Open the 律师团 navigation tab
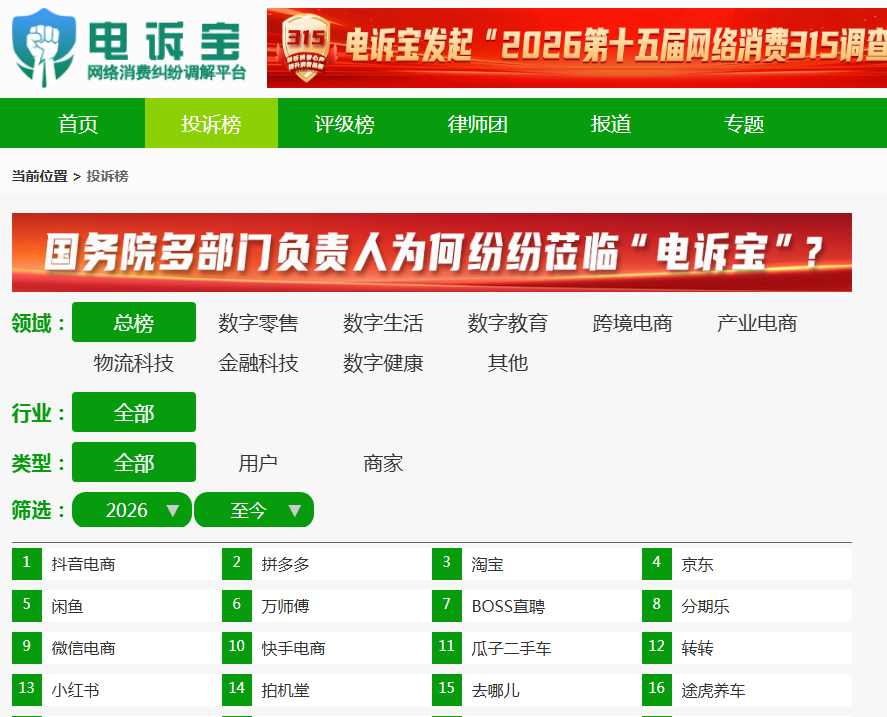The image size is (887, 717). tap(477, 123)
